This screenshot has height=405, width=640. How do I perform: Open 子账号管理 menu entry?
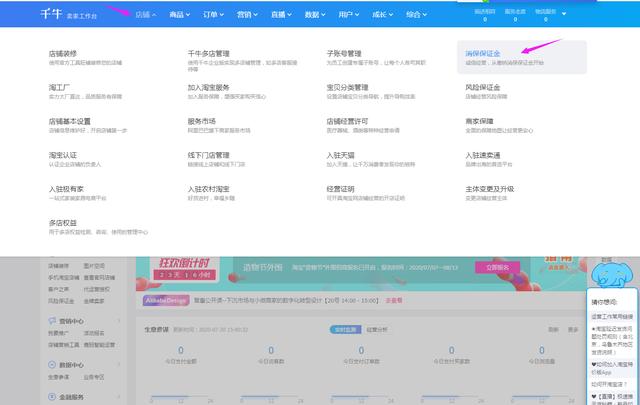pyautogui.click(x=344, y=53)
